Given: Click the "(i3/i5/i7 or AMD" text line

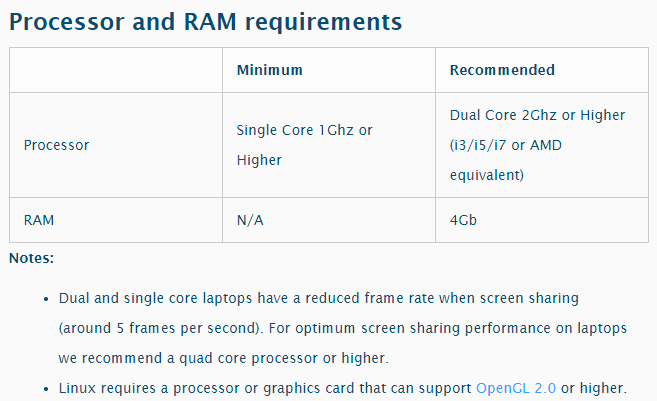Looking at the screenshot, I should [506, 145].
